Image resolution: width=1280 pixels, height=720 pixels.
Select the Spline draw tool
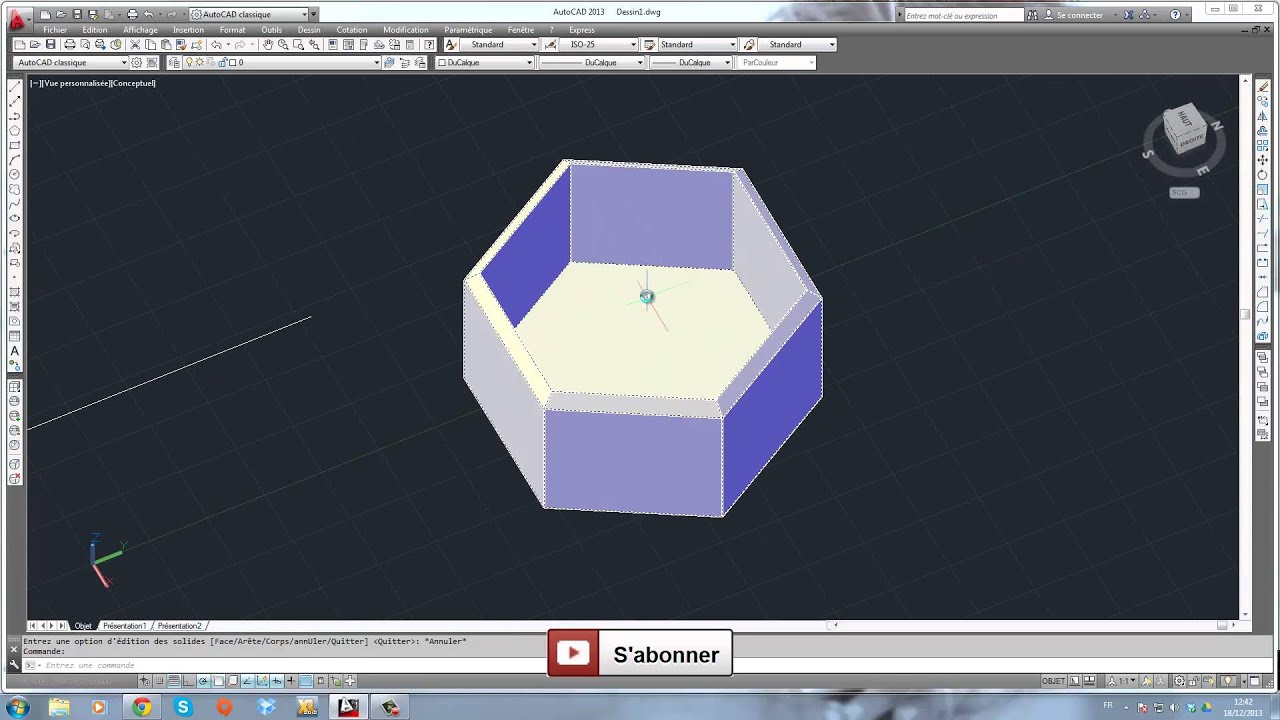(15, 204)
